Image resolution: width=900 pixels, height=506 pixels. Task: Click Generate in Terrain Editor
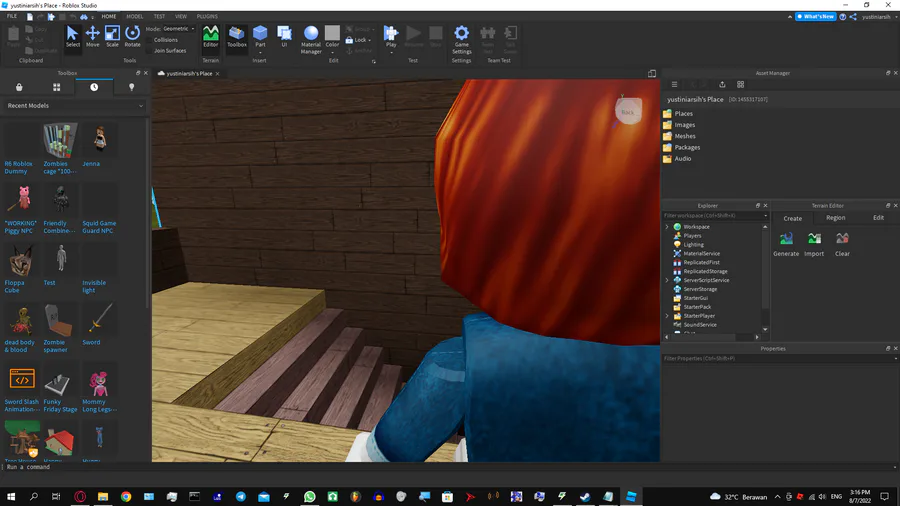(786, 244)
